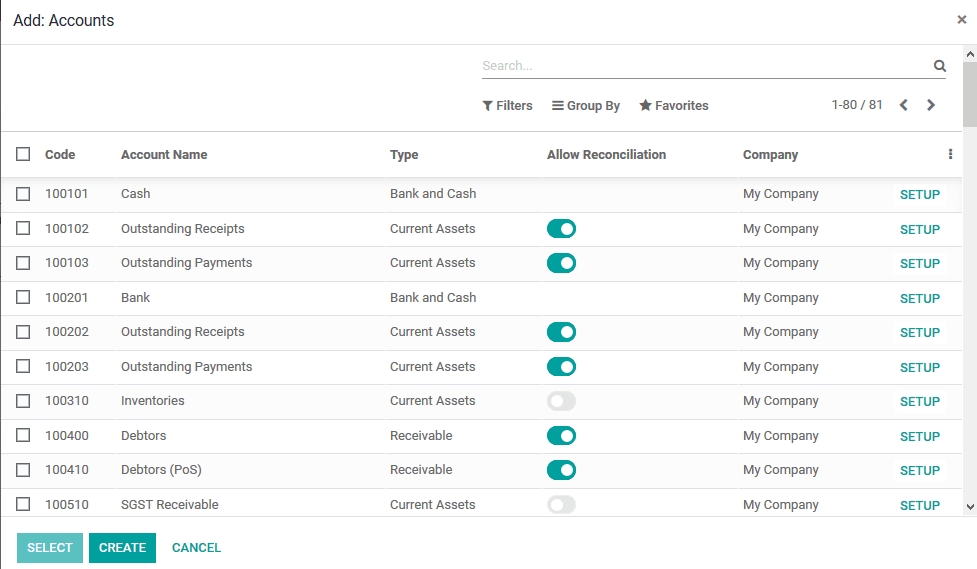
Task: Click CANCEL to dismiss the dialog
Action: (196, 548)
